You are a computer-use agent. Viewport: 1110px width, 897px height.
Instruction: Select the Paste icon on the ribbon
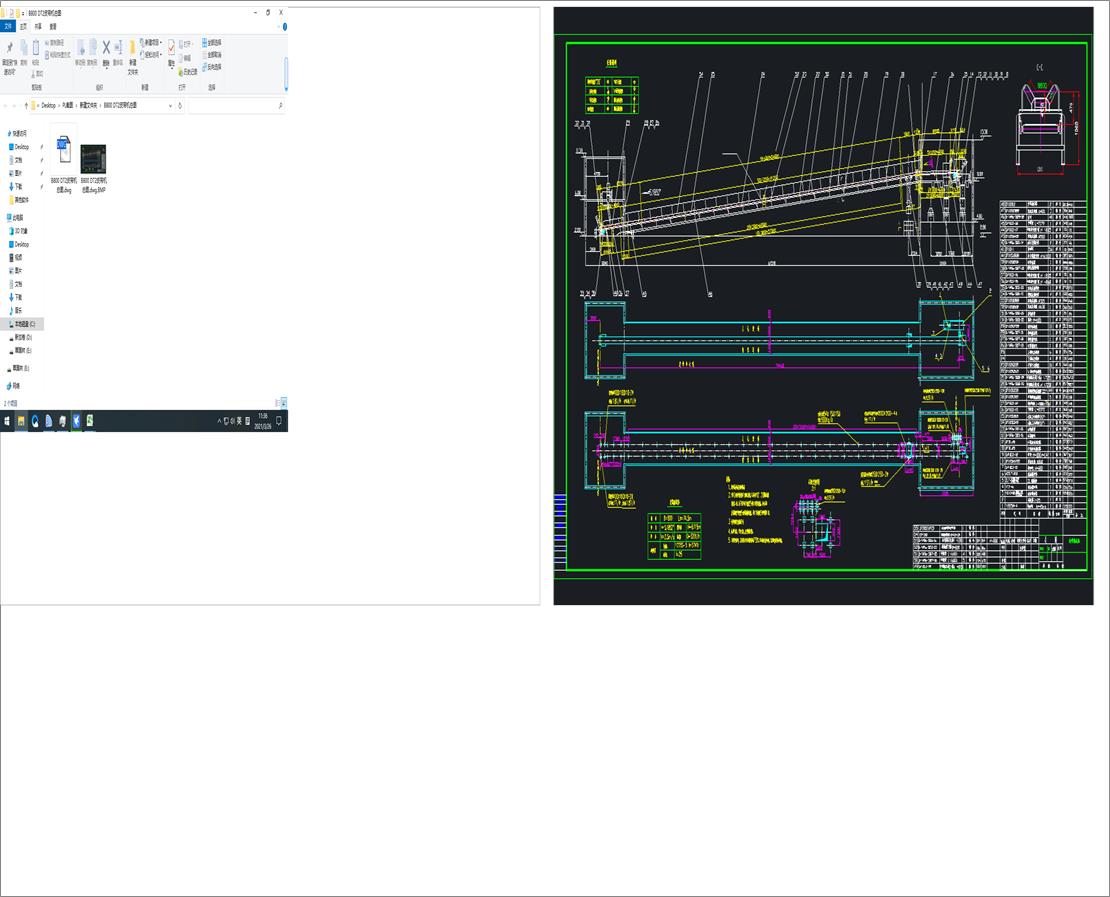(x=35, y=46)
